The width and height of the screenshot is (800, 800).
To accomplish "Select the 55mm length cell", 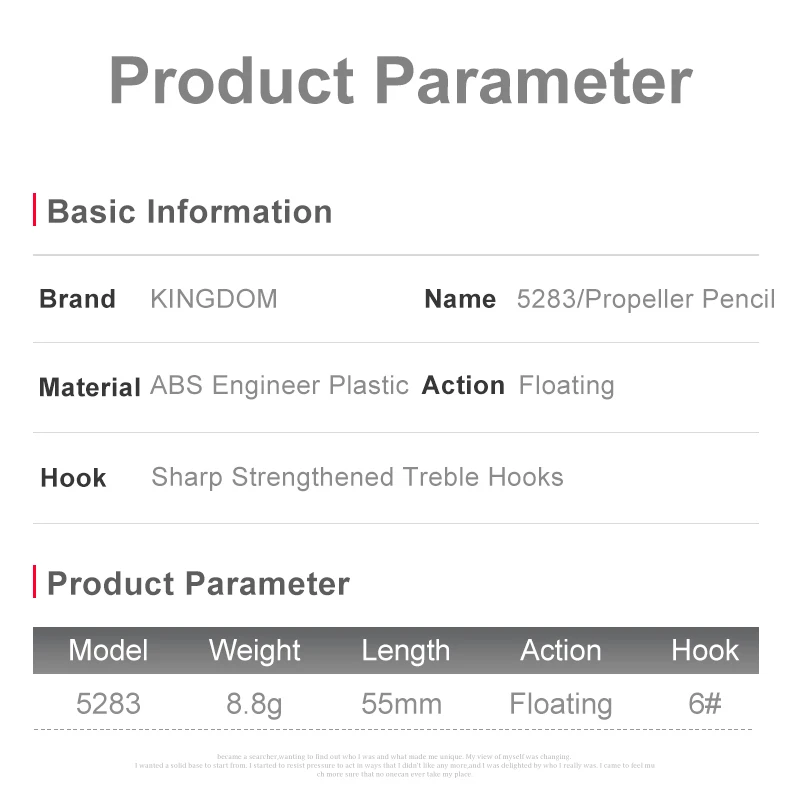I will [402, 704].
